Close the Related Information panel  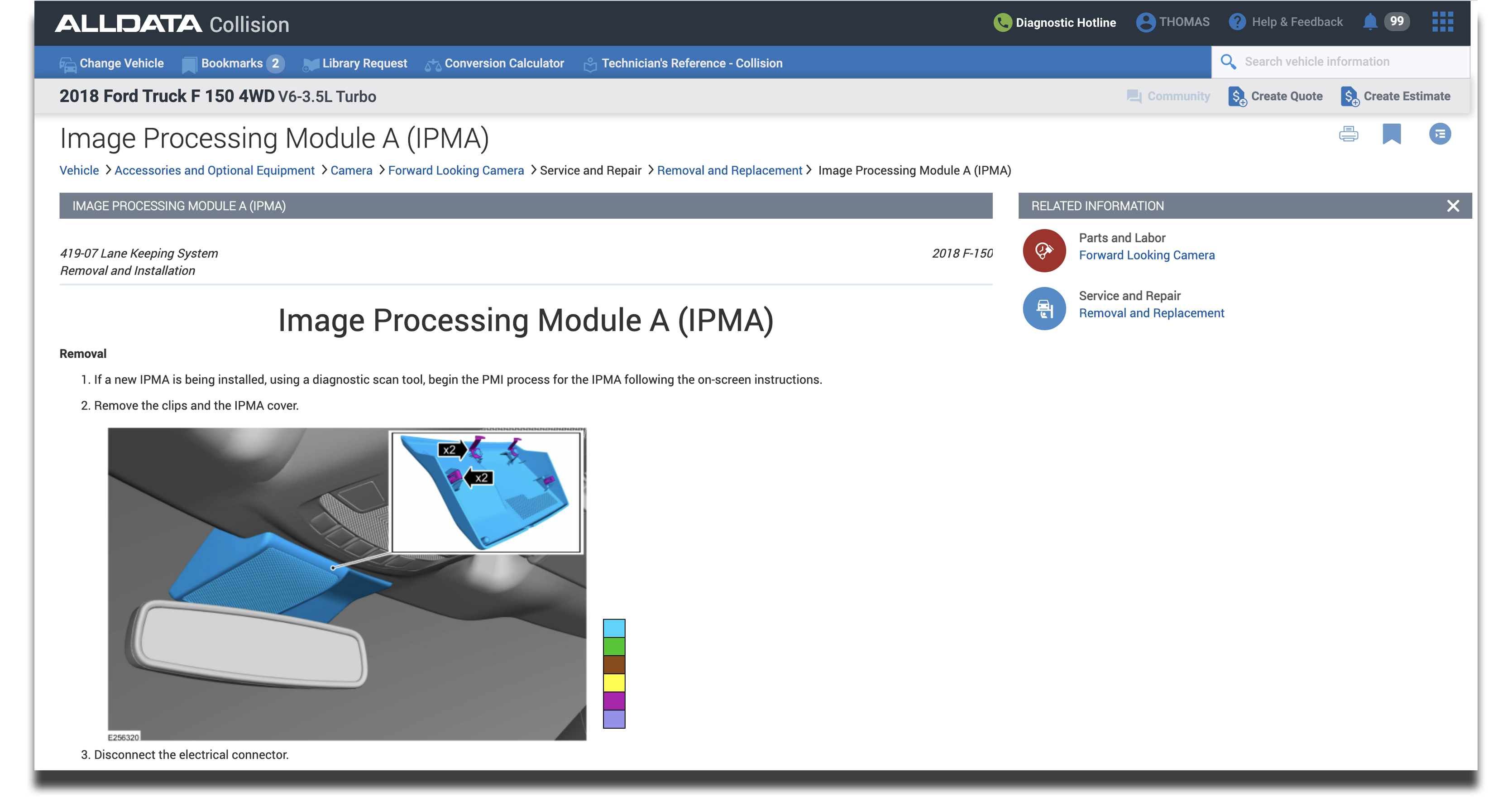(x=1452, y=206)
